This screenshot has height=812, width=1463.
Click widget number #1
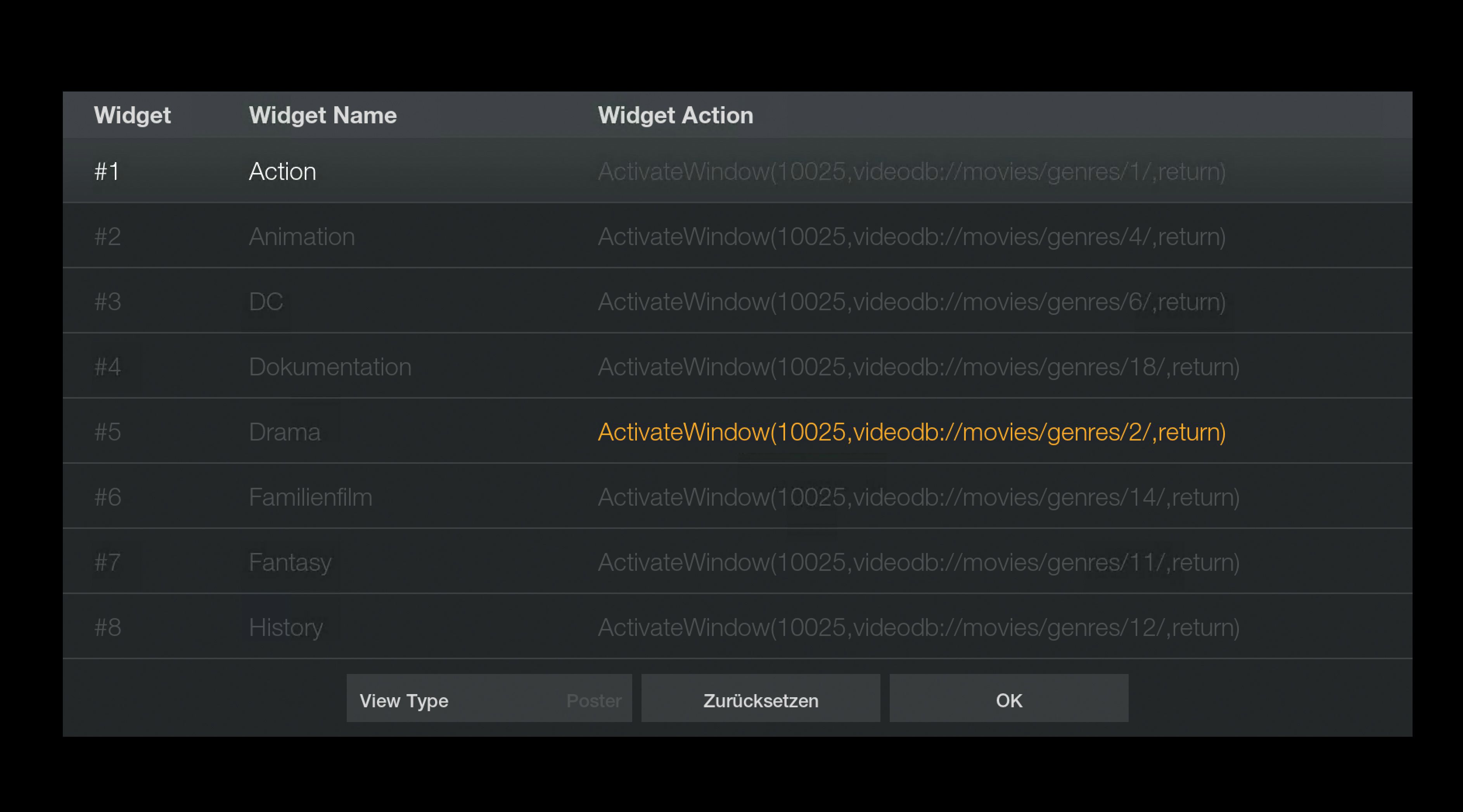(107, 171)
